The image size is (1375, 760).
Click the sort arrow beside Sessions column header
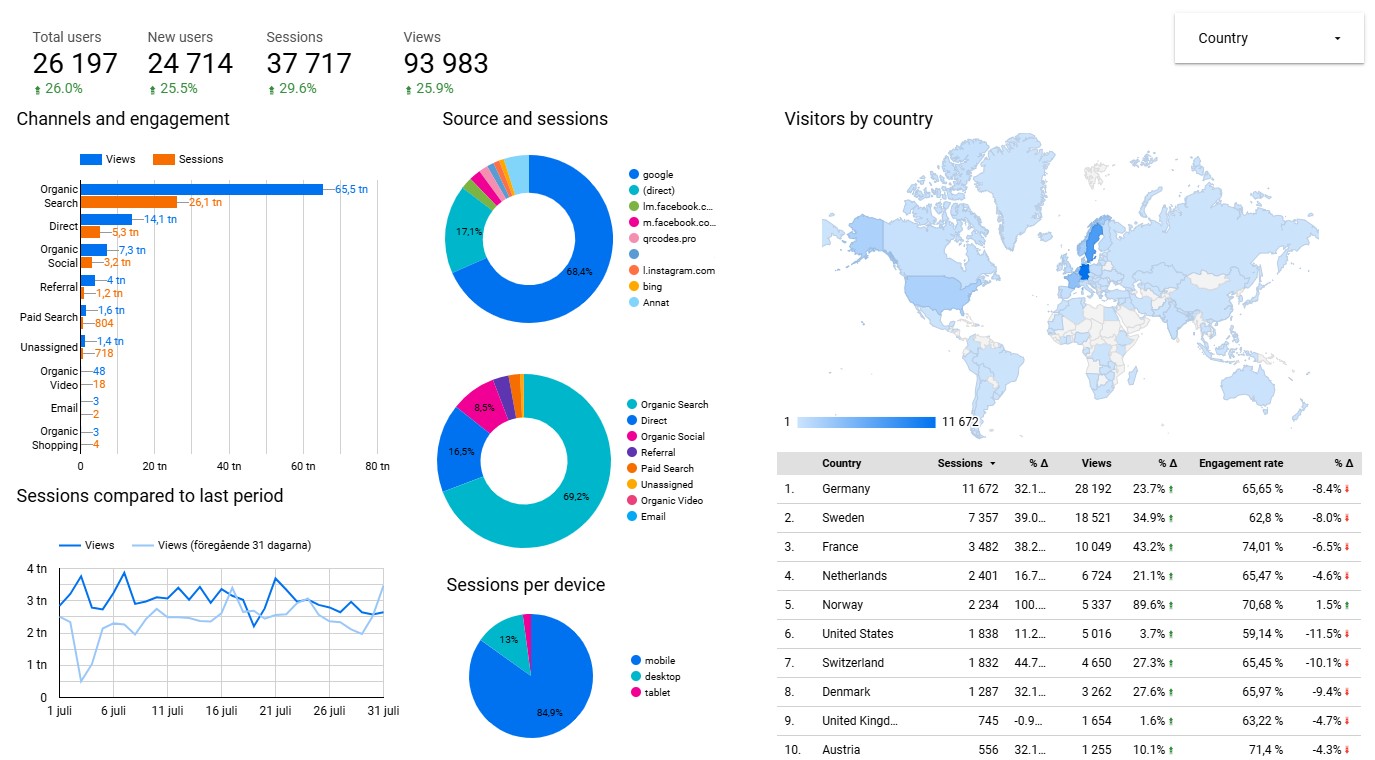click(992, 464)
